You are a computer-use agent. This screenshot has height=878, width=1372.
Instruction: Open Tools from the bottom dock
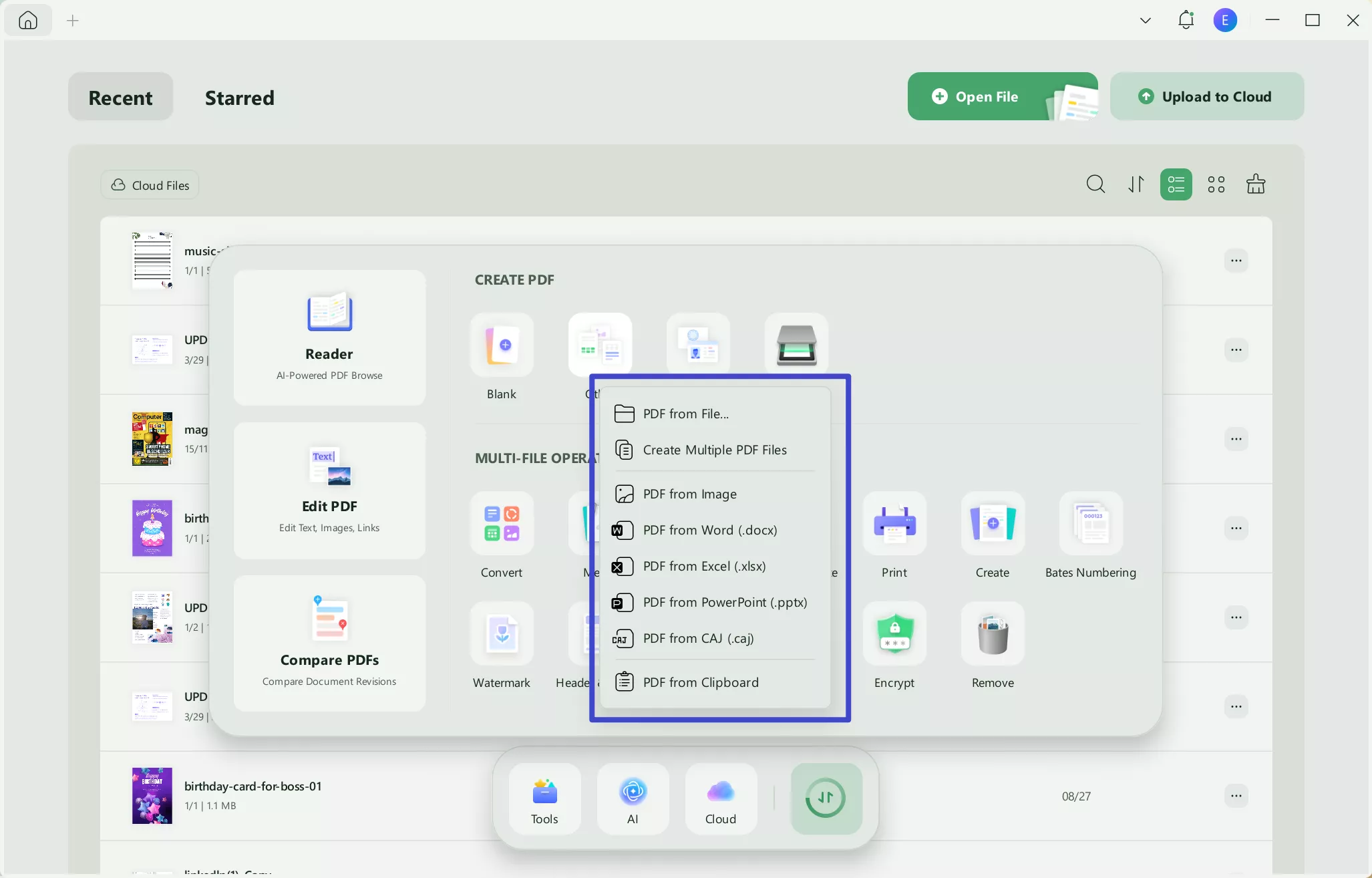pyautogui.click(x=544, y=799)
